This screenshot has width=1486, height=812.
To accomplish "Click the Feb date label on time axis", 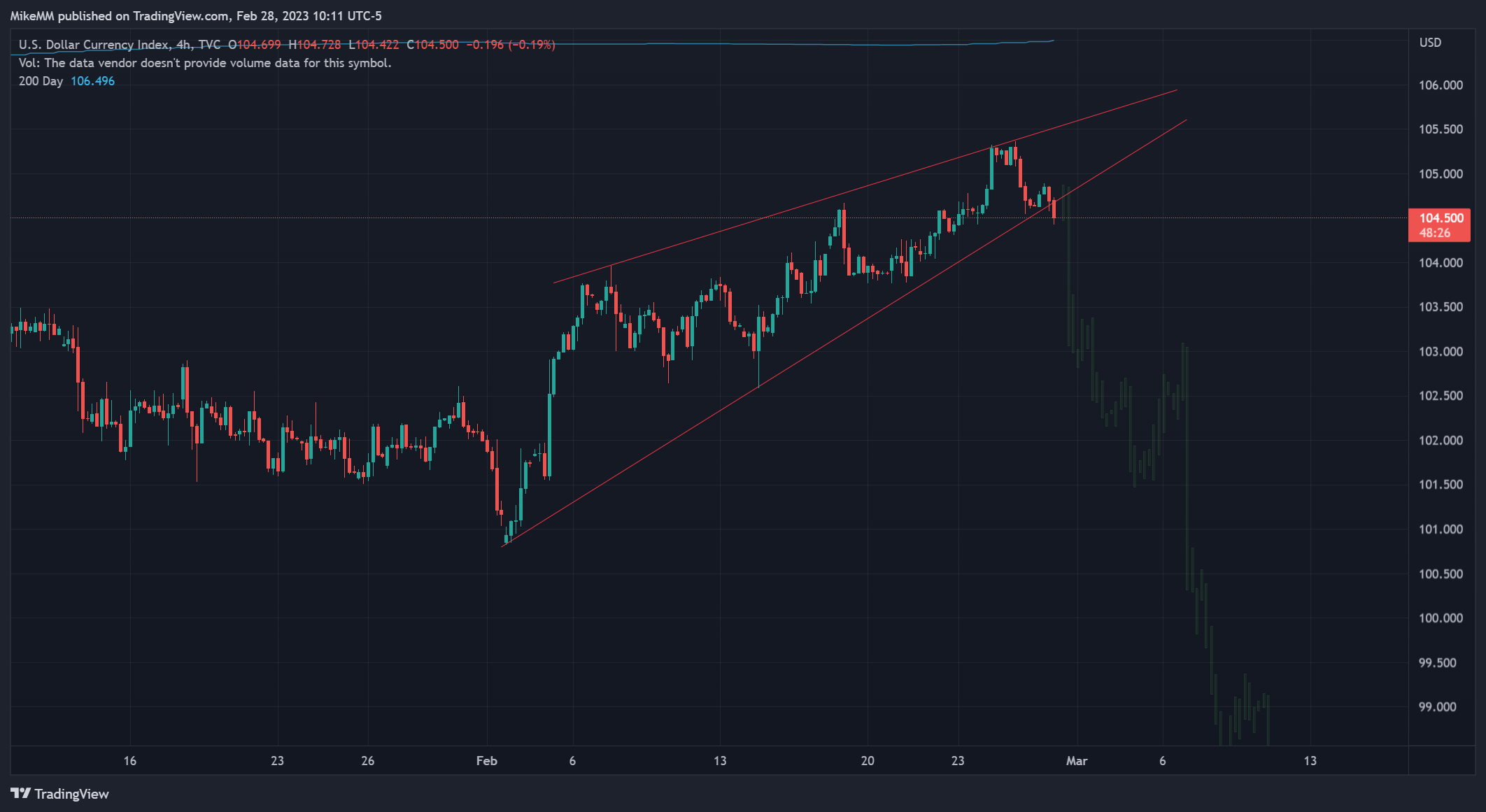I will 487,761.
